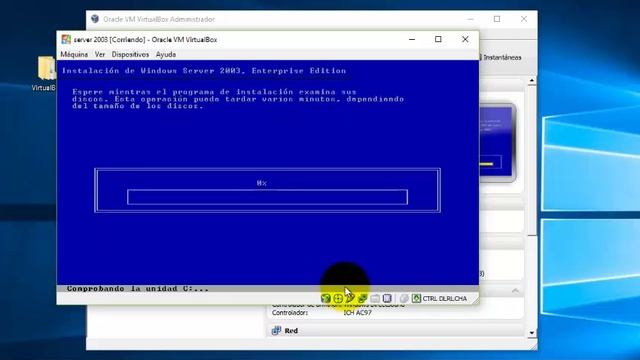Open the Máquina menu
Image resolution: width=640 pixels, height=360 pixels.
(x=74, y=54)
